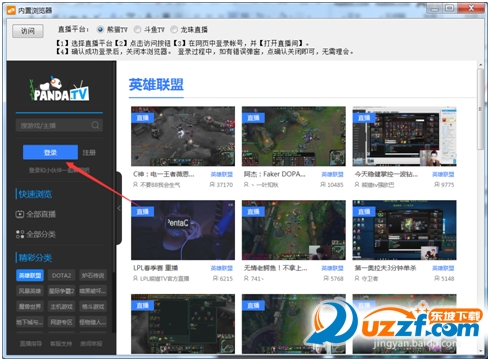Click the viewer icon beside 10485

(x=323, y=185)
